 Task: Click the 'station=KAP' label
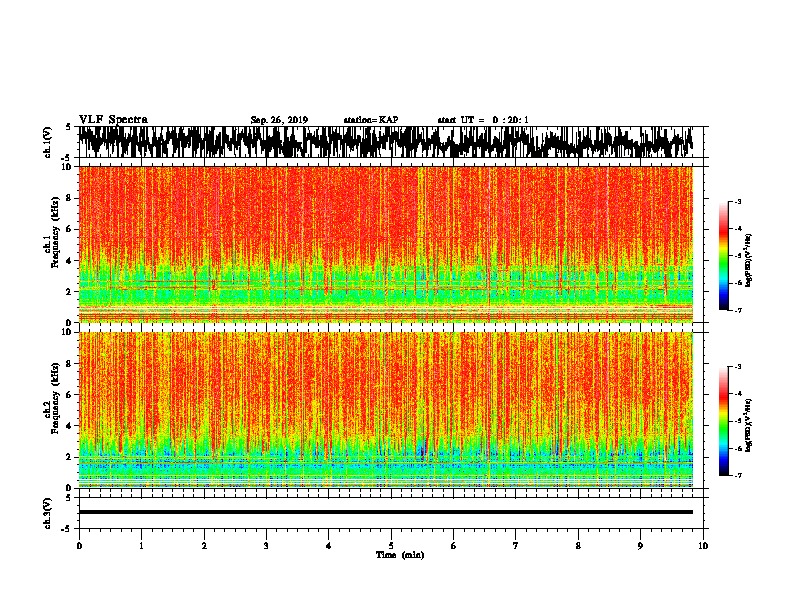click(371, 120)
